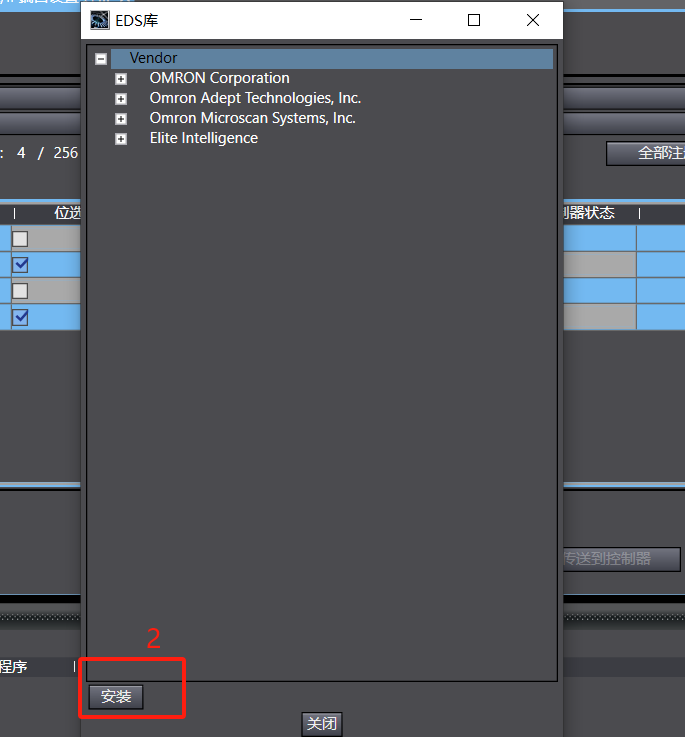Click the 安装 install button
The image size is (685, 737).
116,696
